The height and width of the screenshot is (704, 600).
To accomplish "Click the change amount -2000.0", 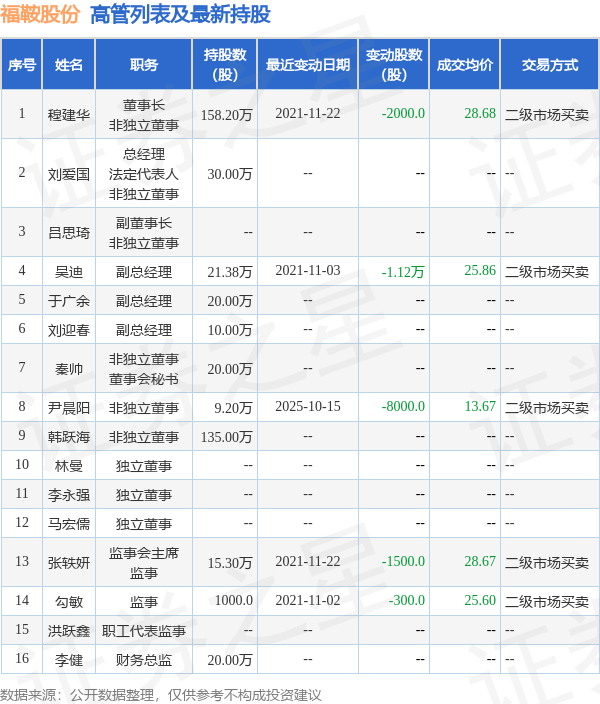I will coord(403,113).
